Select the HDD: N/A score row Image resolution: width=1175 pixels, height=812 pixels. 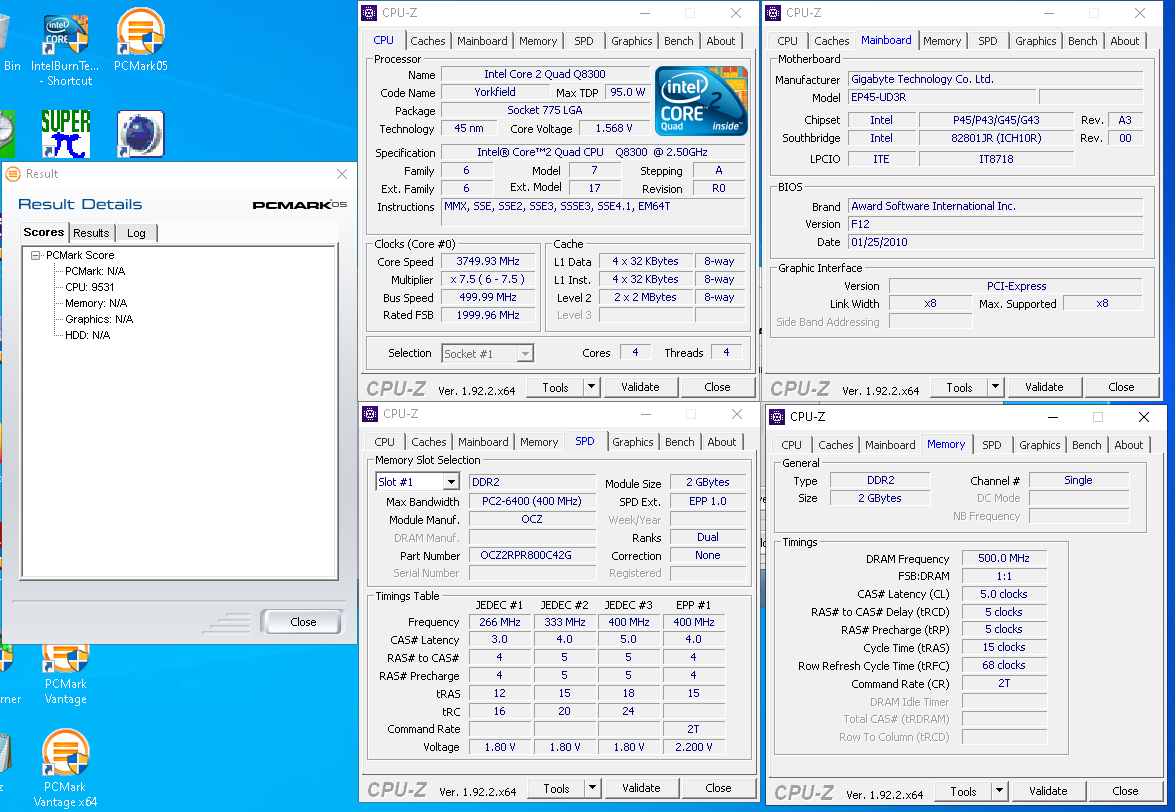coord(88,335)
